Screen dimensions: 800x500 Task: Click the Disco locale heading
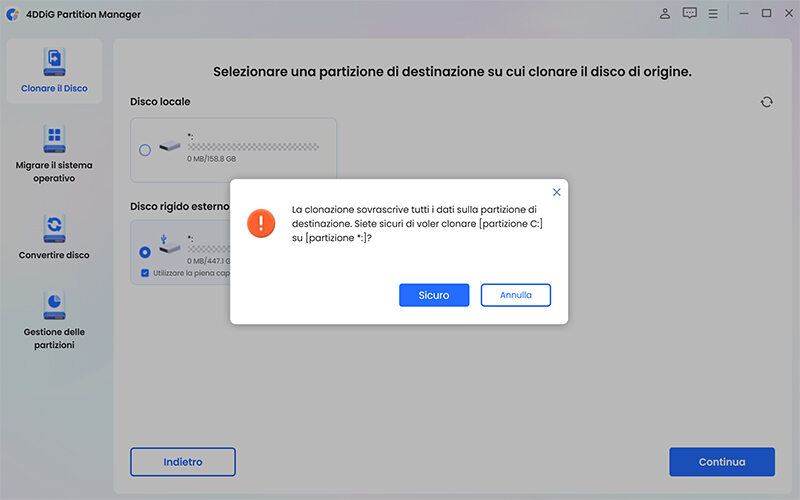pyautogui.click(x=160, y=102)
